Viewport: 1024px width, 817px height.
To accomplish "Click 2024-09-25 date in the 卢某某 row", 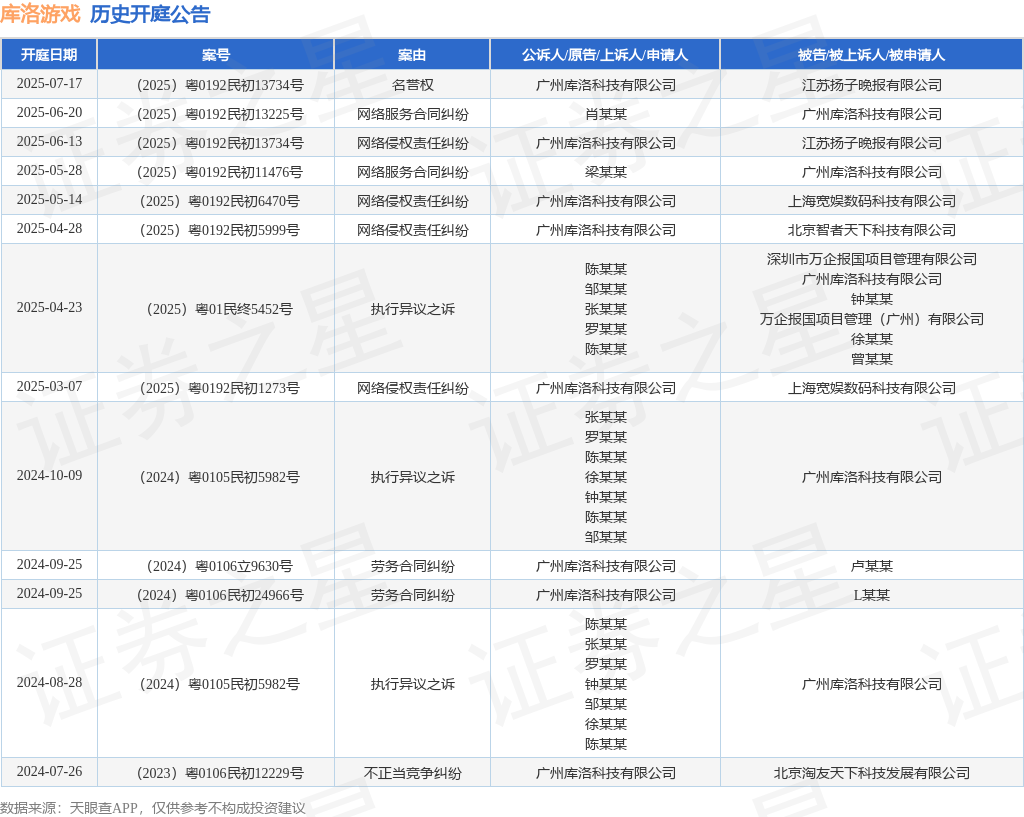I will [49, 564].
